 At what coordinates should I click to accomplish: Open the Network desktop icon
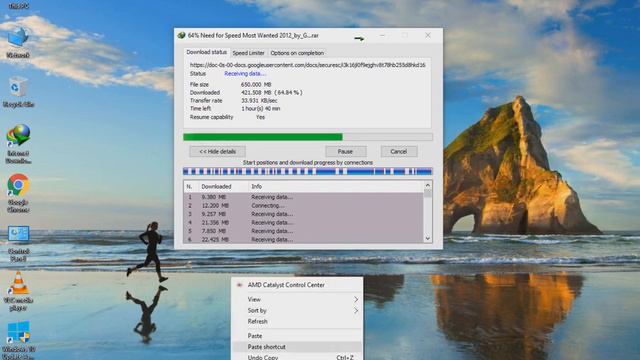(x=18, y=42)
